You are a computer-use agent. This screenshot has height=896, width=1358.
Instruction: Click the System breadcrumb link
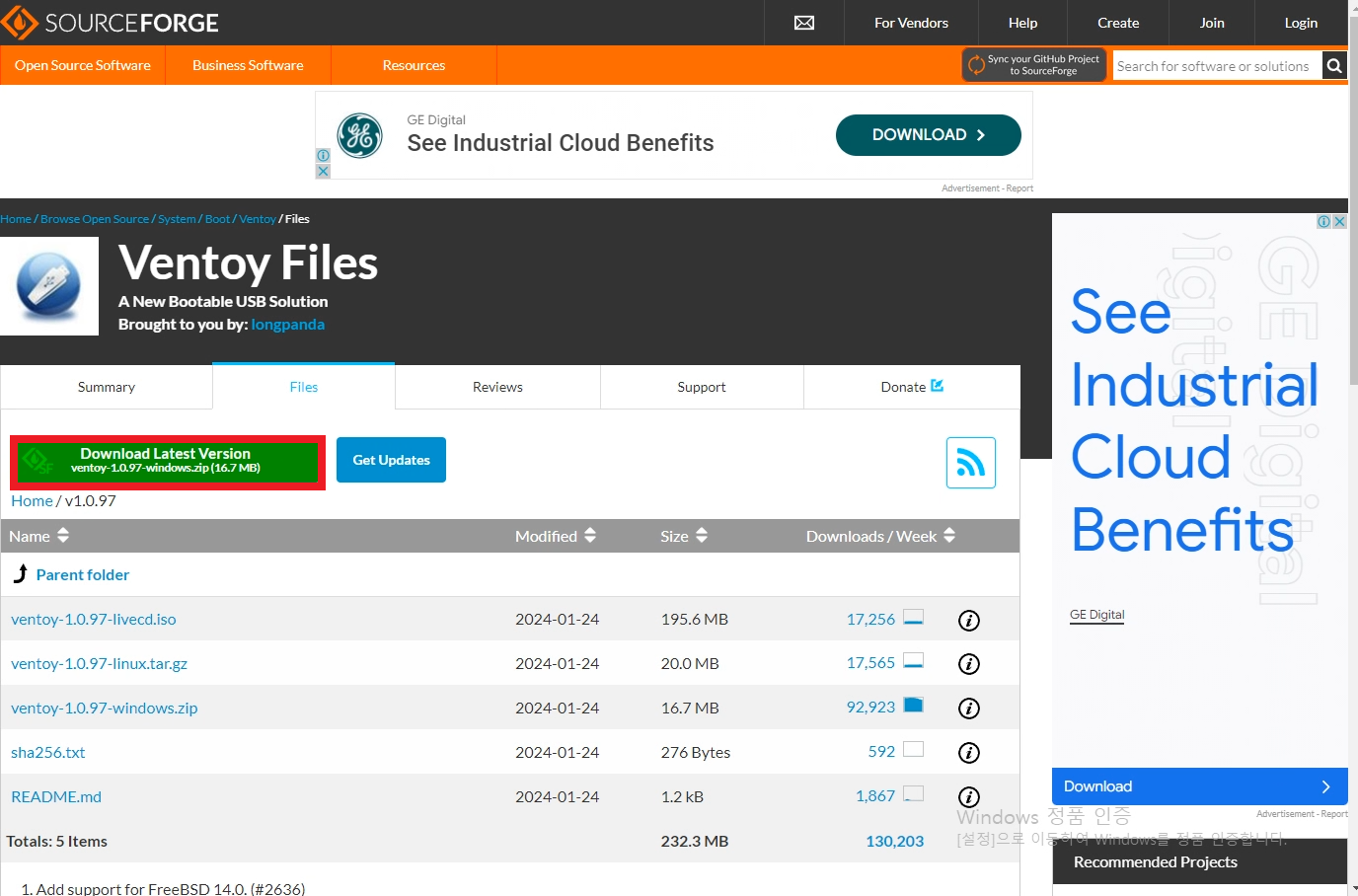[x=177, y=219]
